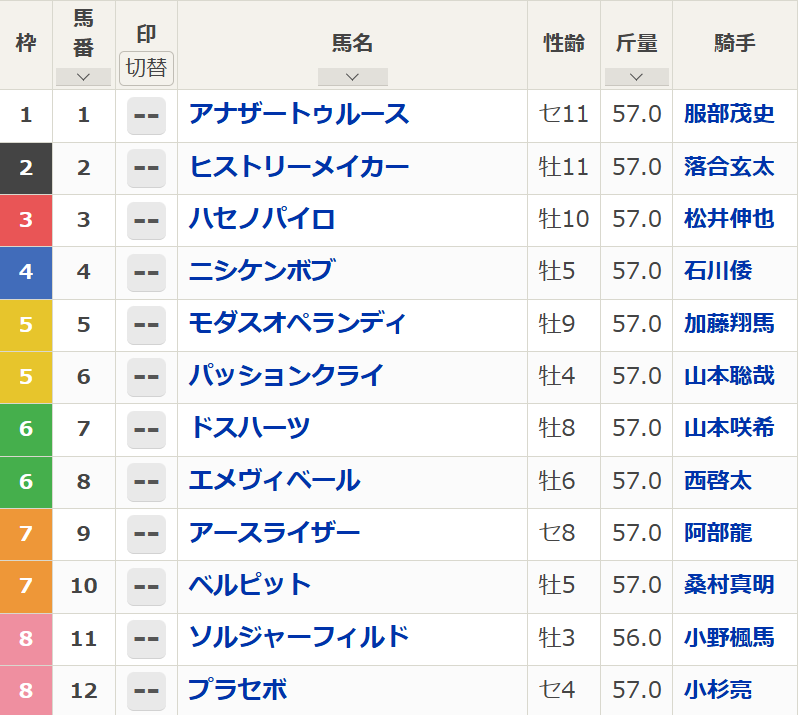Open the 斤量 sort dropdown
The image size is (798, 715).
point(636,77)
